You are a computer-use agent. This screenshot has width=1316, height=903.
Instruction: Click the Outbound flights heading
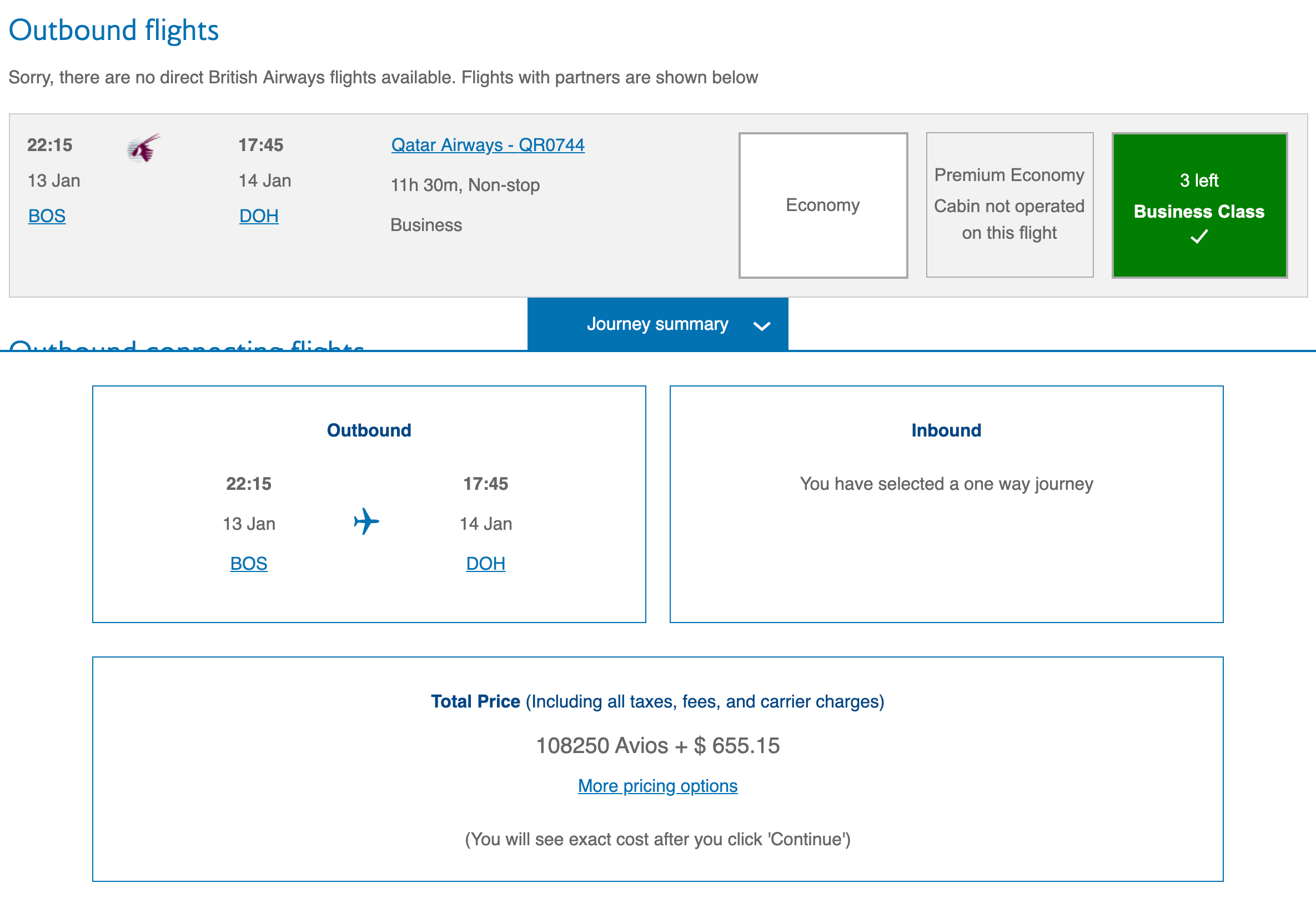point(113,29)
